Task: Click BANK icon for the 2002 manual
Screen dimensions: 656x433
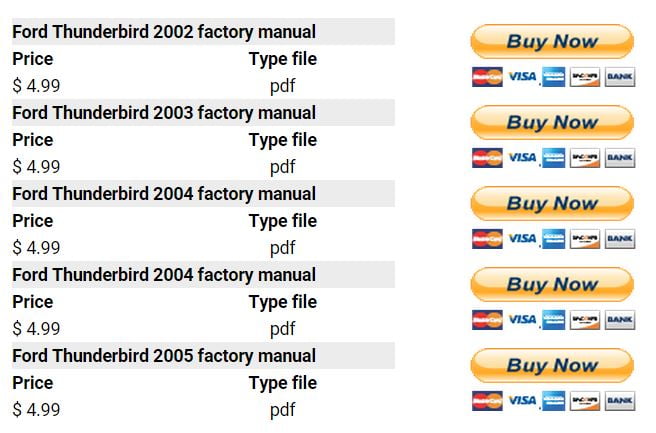Action: tap(620, 77)
